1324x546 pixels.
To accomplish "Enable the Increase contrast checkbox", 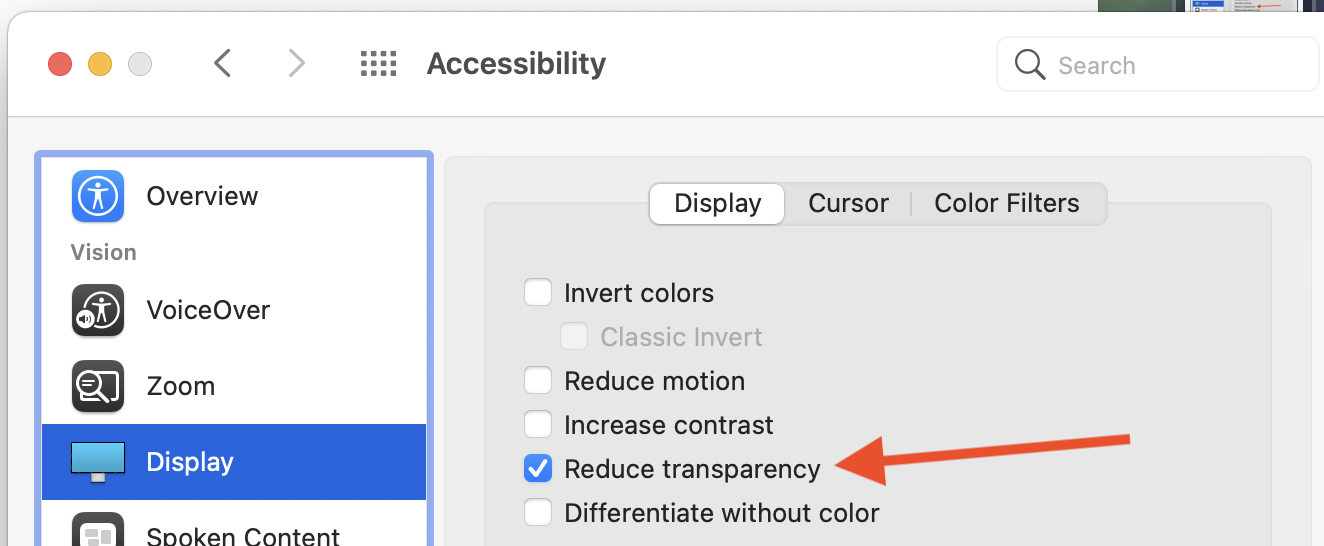I will (538, 425).
